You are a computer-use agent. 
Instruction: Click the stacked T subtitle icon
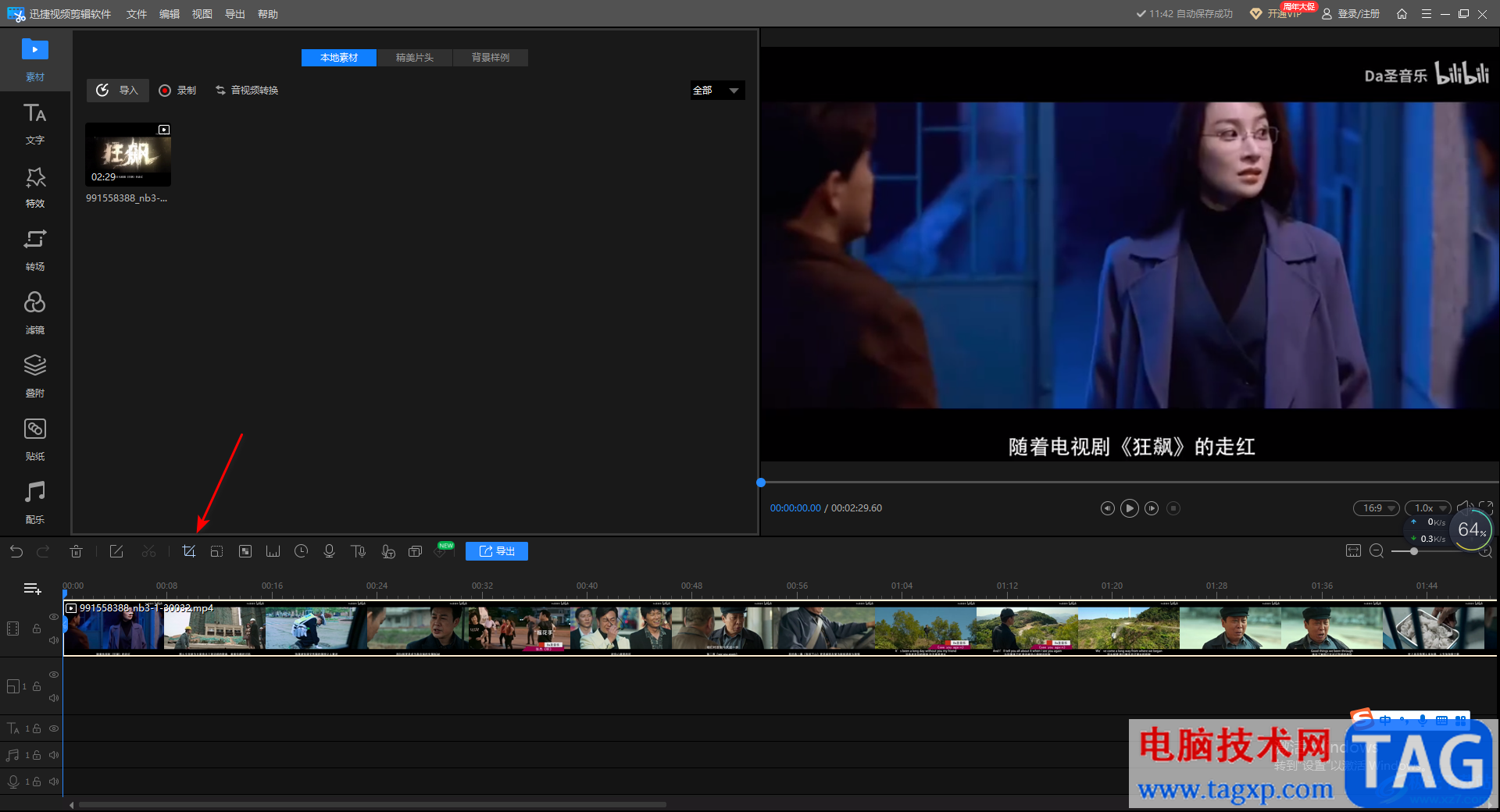pos(416,551)
